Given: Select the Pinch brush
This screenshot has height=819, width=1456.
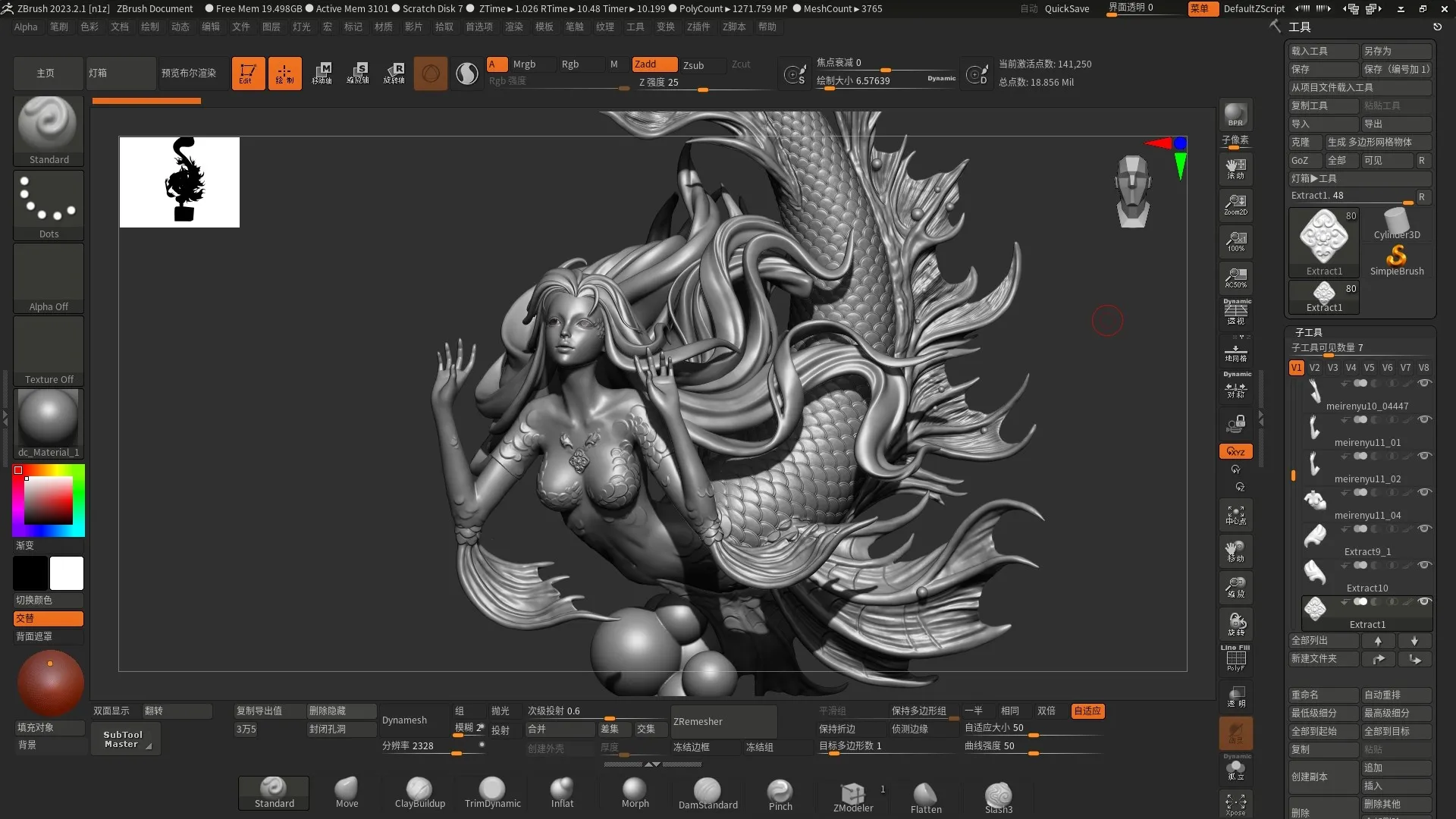Looking at the screenshot, I should point(780,793).
